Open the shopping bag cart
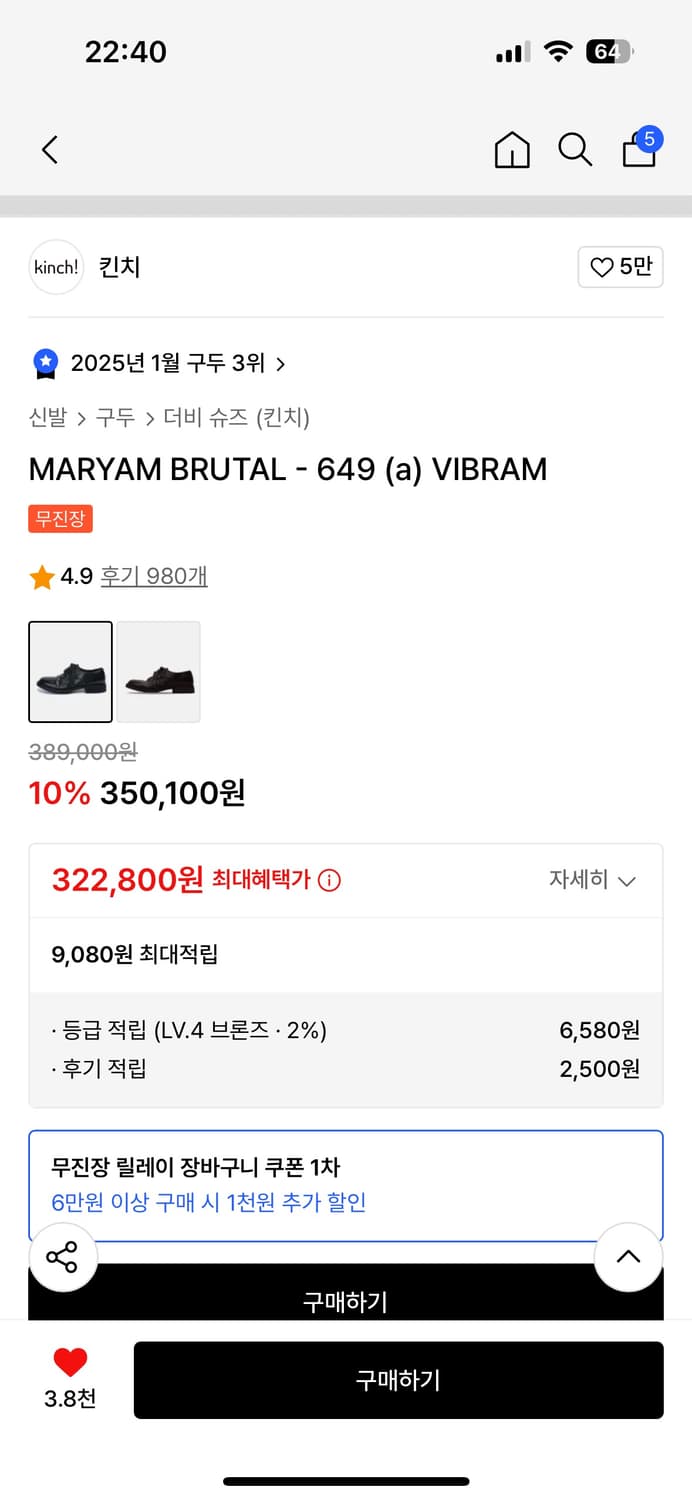 click(x=640, y=150)
